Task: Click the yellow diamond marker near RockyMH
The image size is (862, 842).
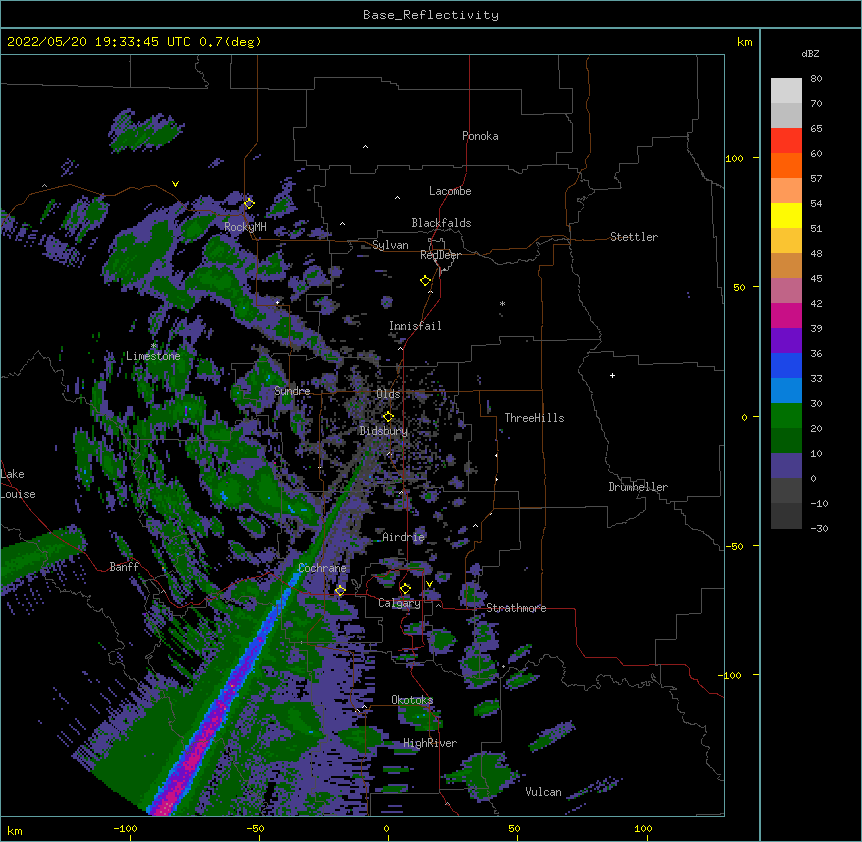Action: 249,203
